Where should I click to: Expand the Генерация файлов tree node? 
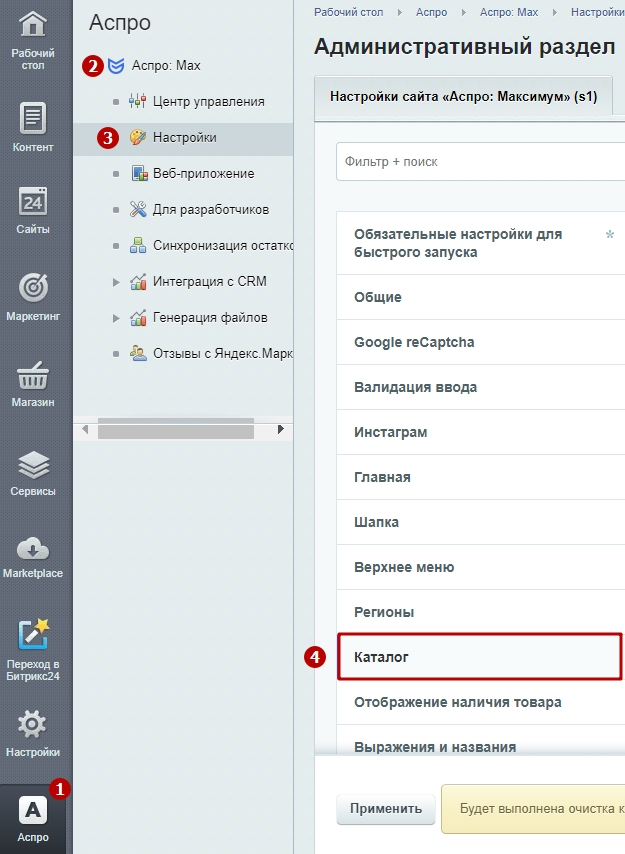coord(115,318)
